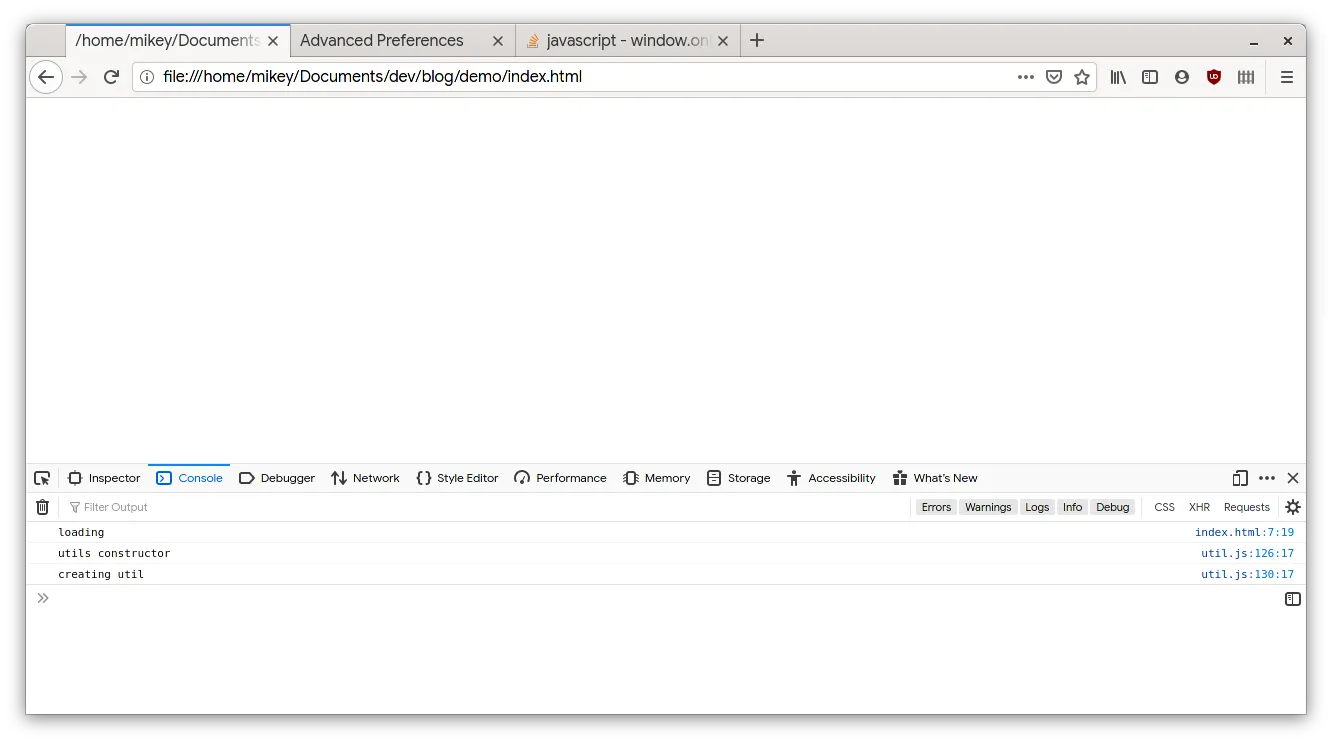Open a new browser tab
The width and height of the screenshot is (1332, 743).
pyautogui.click(x=757, y=40)
